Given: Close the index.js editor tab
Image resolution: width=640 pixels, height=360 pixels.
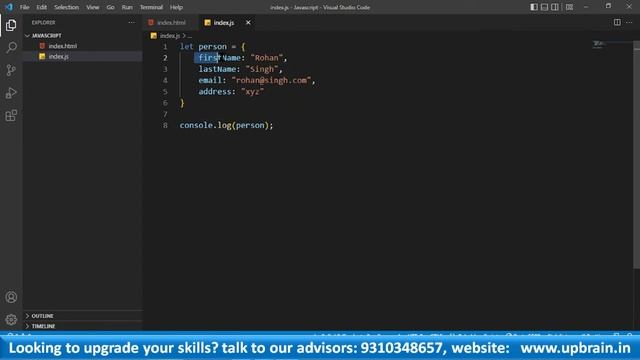Looking at the screenshot, I should 248,22.
